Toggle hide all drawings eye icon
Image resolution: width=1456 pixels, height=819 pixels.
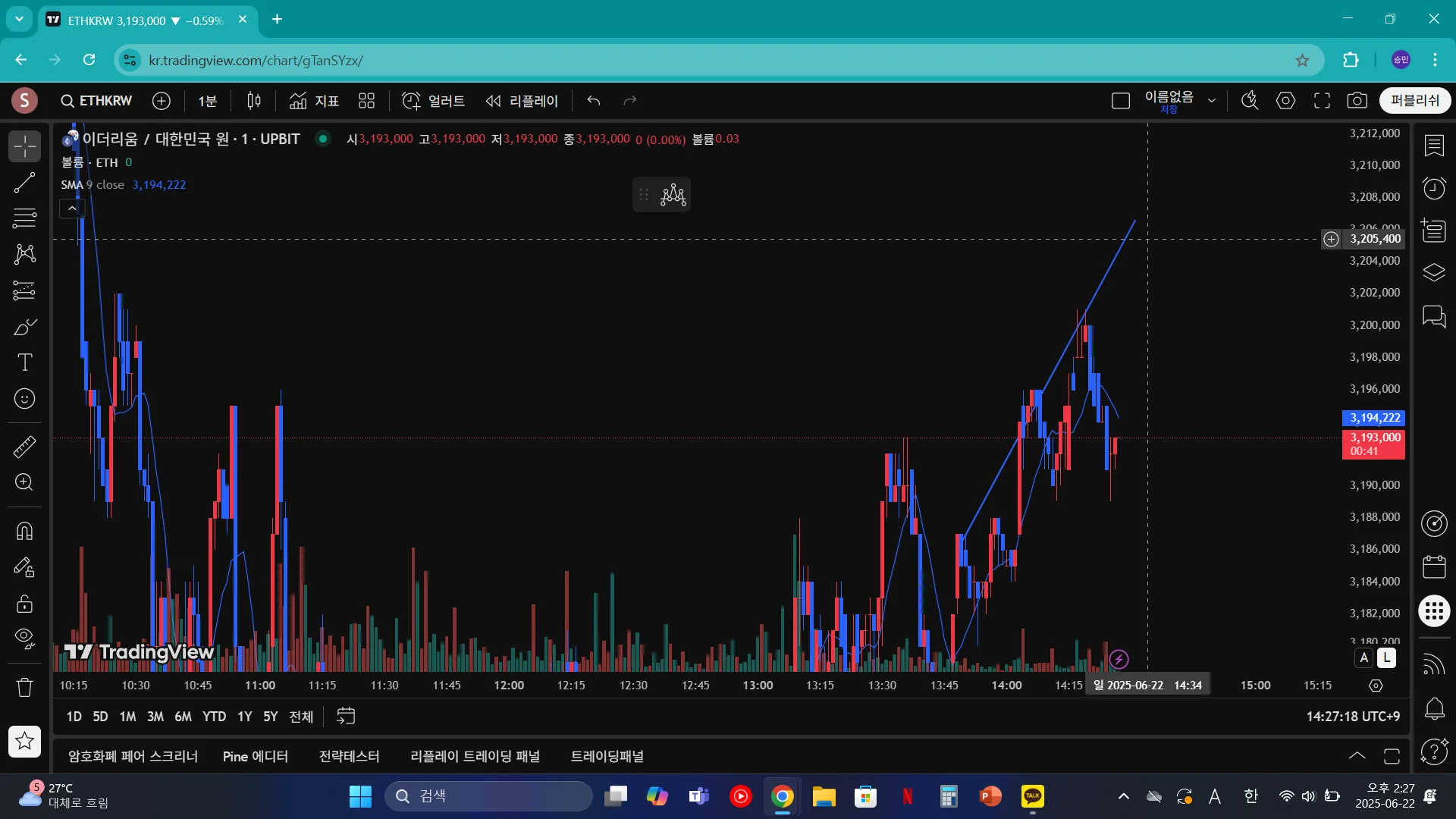click(x=24, y=639)
